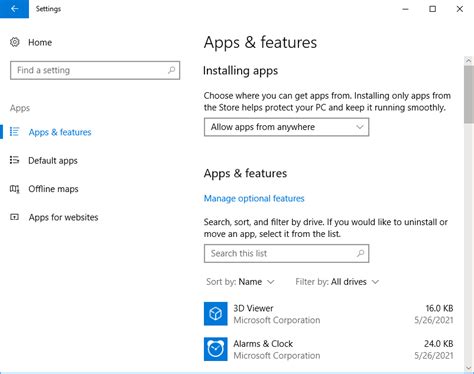
Task: Select the 3D Viewer app icon
Action: click(216, 314)
